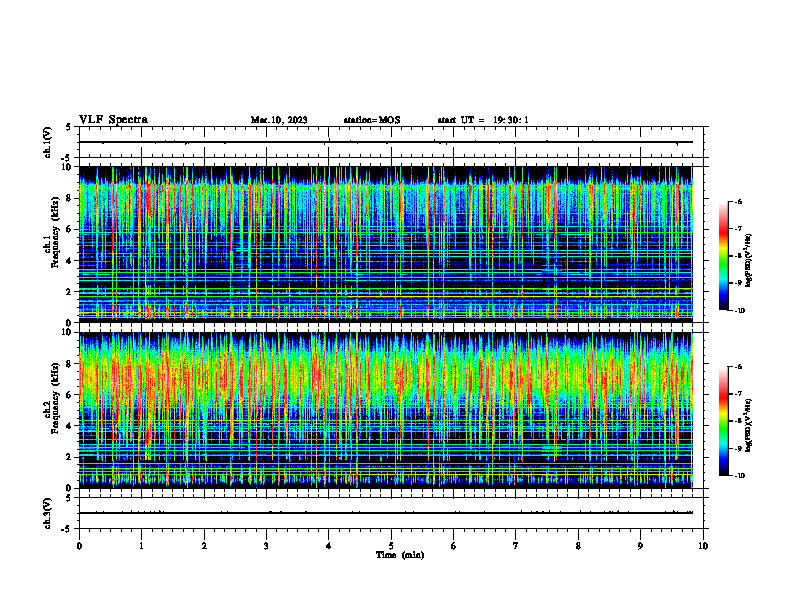Click the "-5" volt tick of ch.3(V) panel
Screen dimensions: 792x612
coord(67,529)
